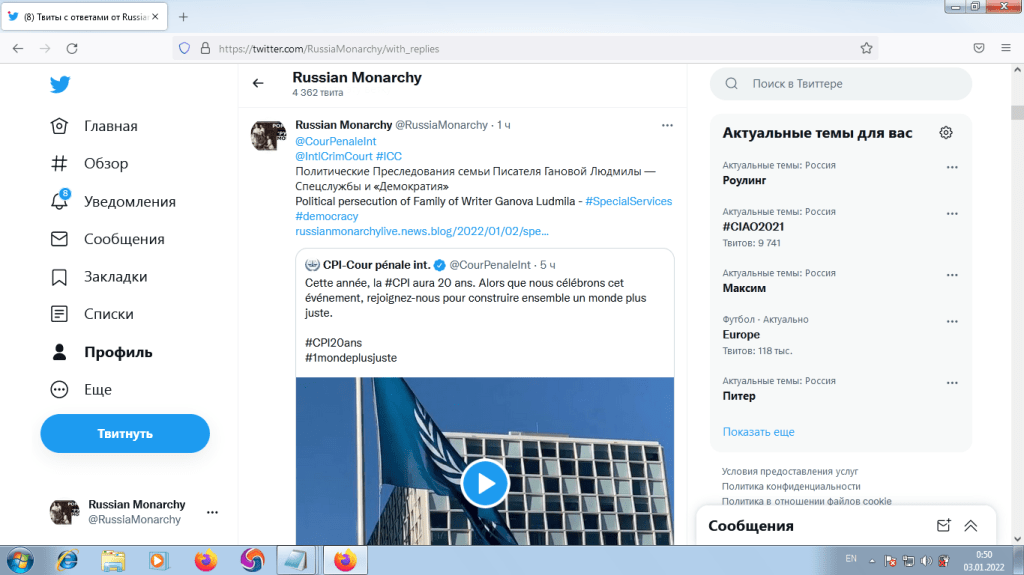Open Главная home page

[94, 126]
